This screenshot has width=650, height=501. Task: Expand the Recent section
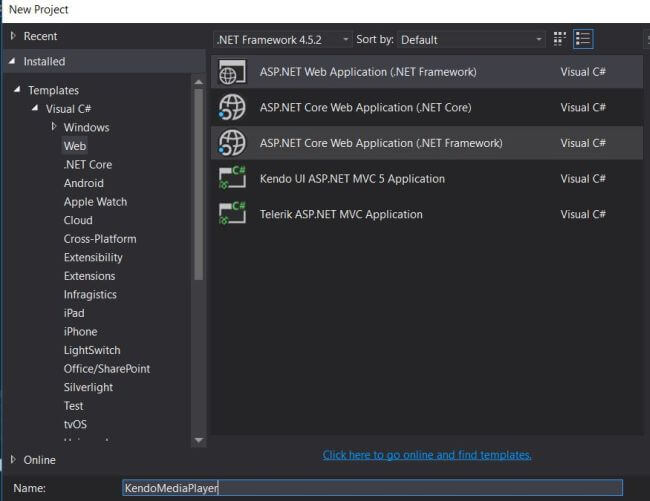pyautogui.click(x=13, y=36)
